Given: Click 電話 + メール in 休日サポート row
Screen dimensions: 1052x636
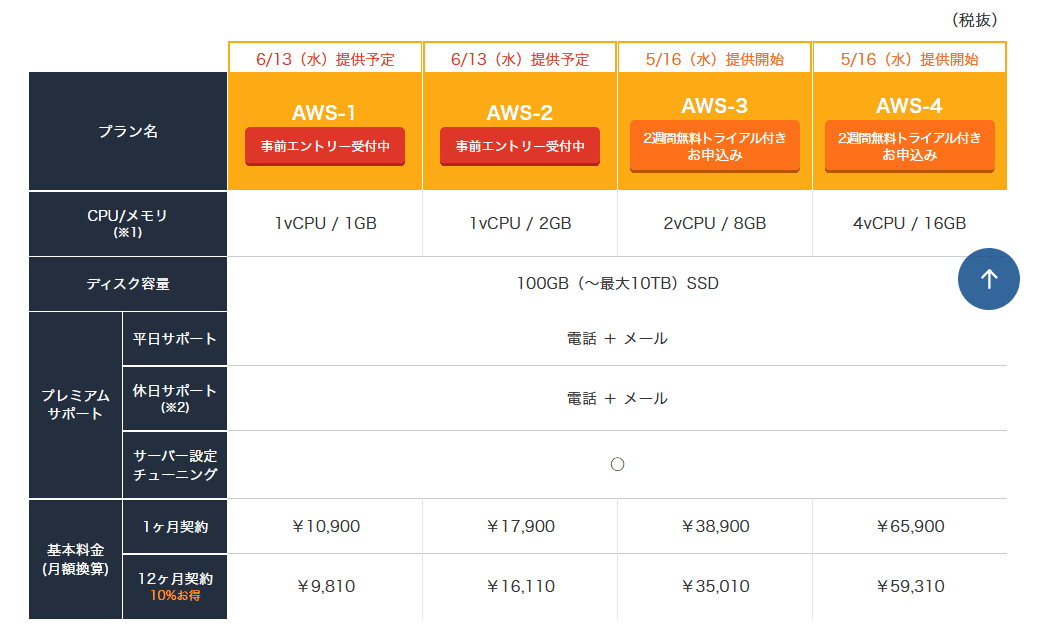Looking at the screenshot, I should [x=617, y=399].
